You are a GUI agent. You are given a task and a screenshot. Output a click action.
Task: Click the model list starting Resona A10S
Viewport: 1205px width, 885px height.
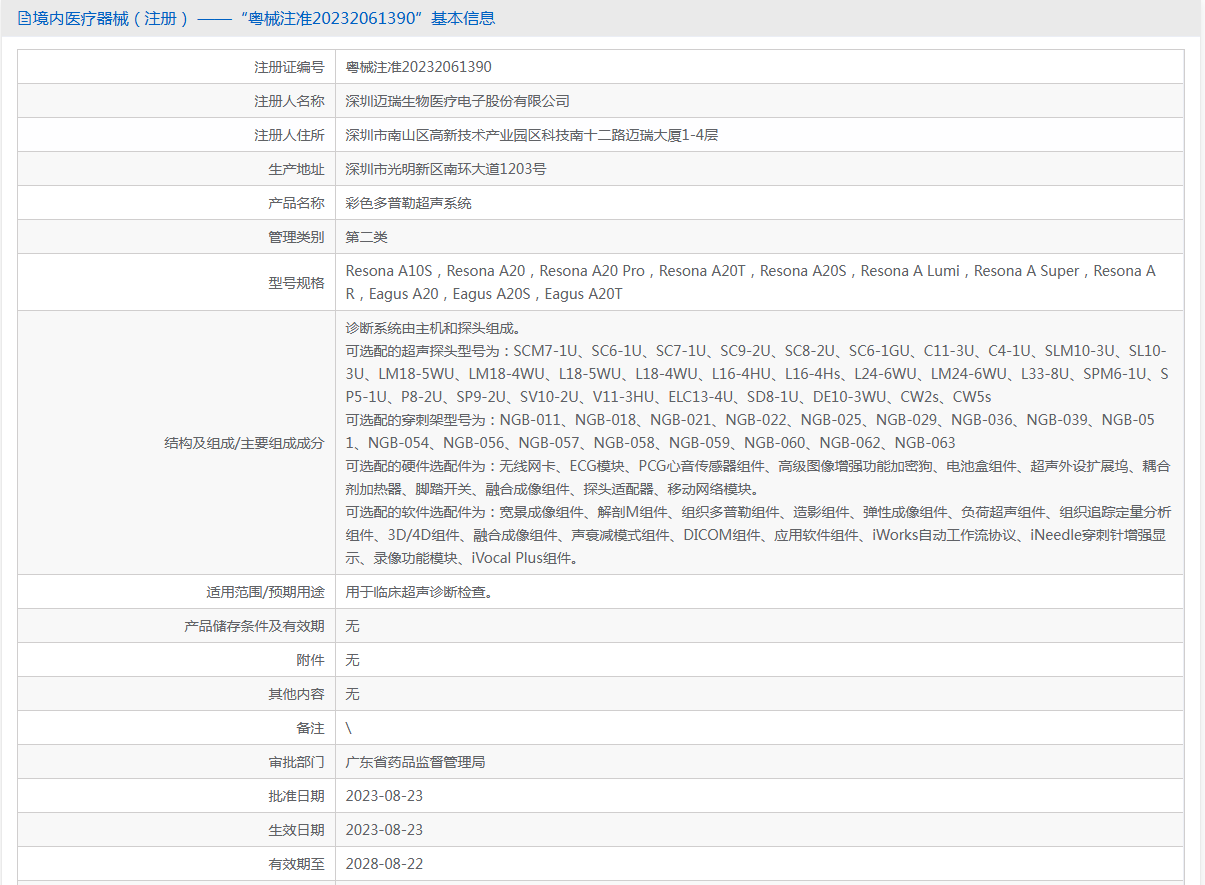click(x=751, y=283)
